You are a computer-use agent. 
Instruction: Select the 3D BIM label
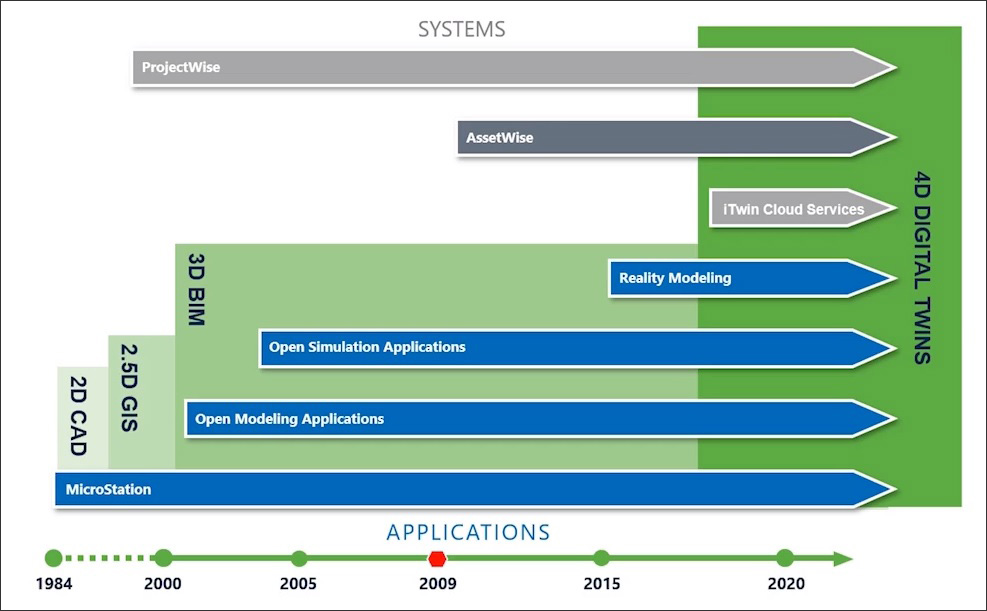pyautogui.click(x=195, y=289)
